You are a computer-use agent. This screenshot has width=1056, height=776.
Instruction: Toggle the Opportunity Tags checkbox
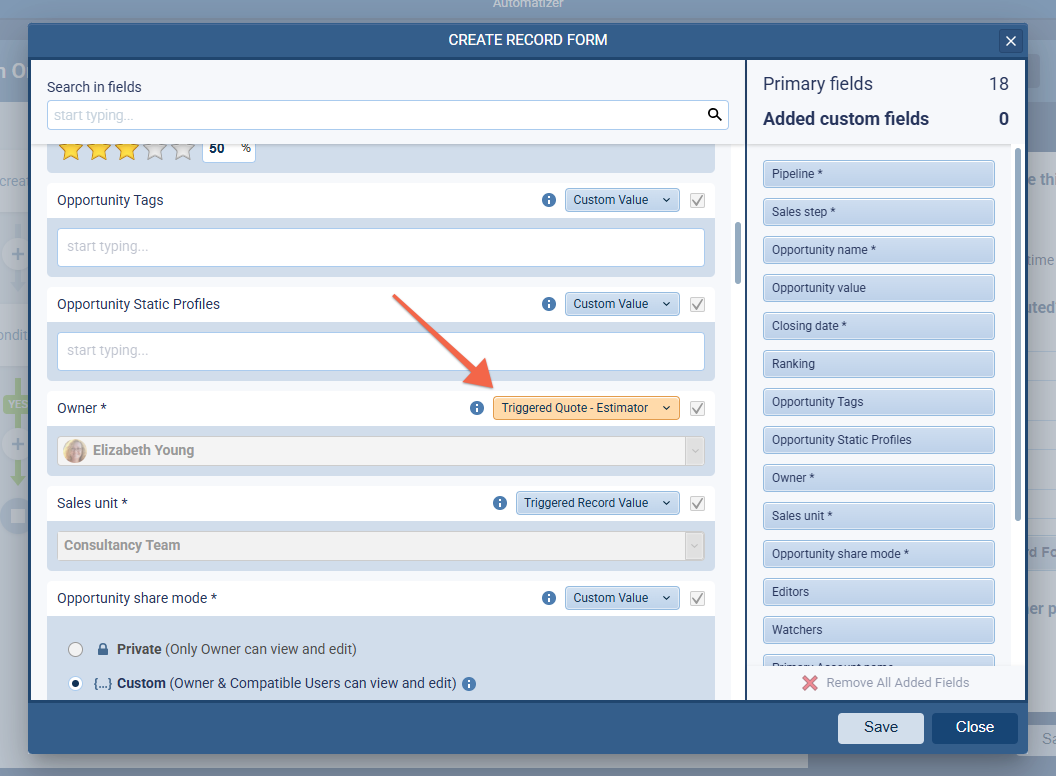(697, 200)
